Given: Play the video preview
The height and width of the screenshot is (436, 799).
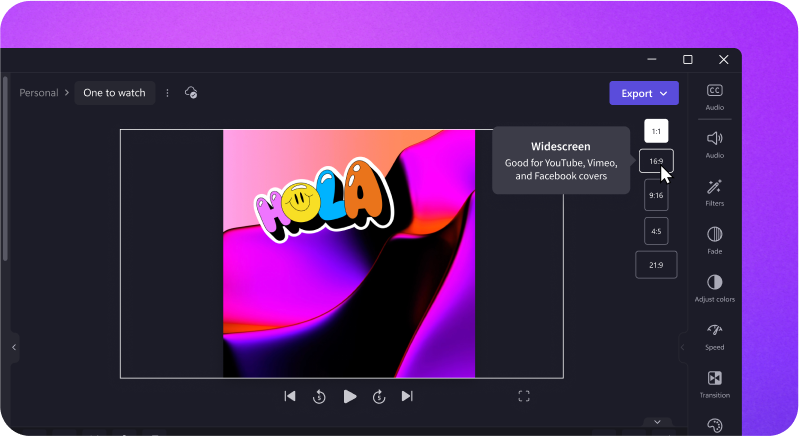Looking at the screenshot, I should point(349,396).
